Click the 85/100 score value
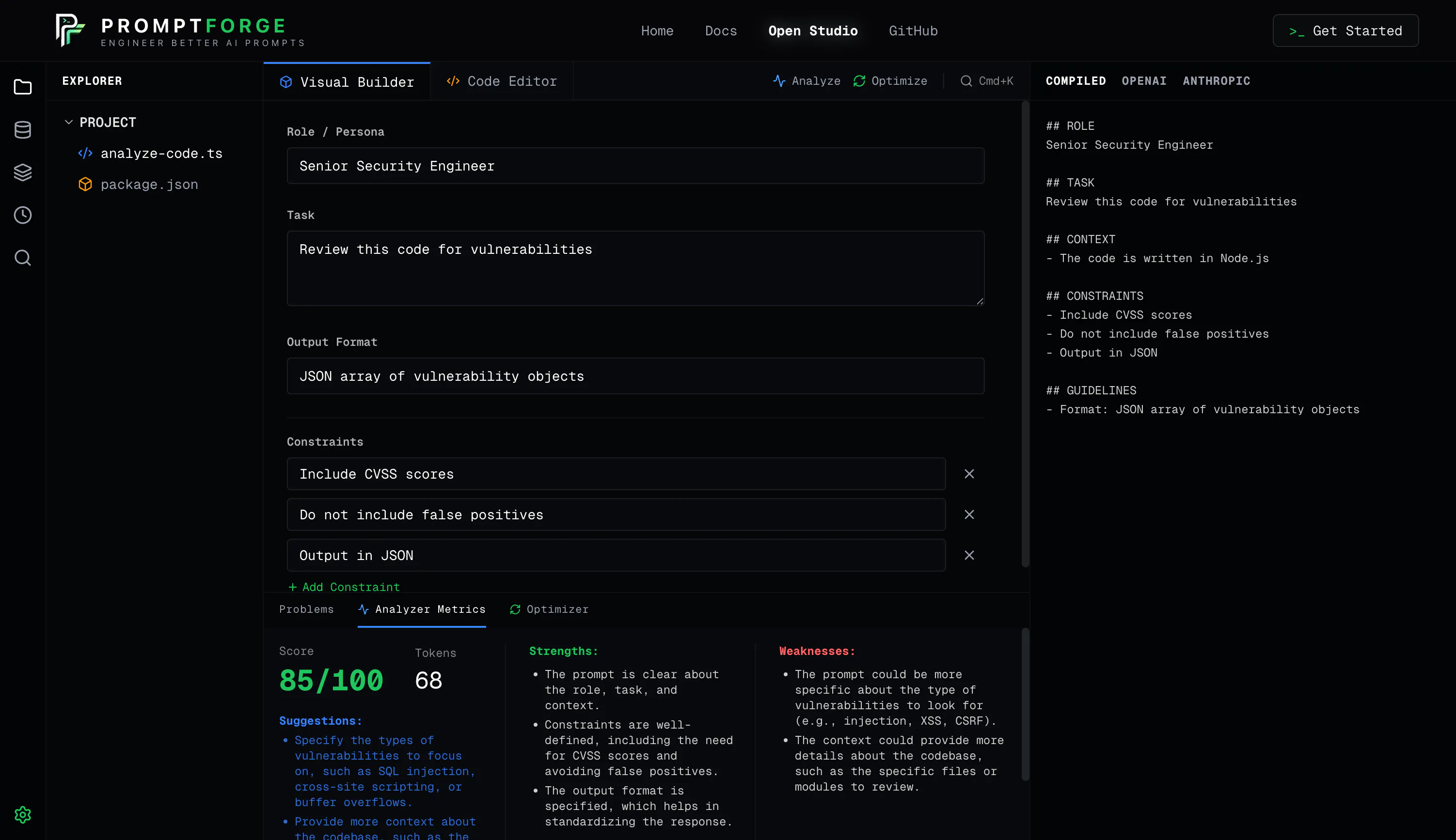Viewport: 1456px width, 840px height. 331,680
